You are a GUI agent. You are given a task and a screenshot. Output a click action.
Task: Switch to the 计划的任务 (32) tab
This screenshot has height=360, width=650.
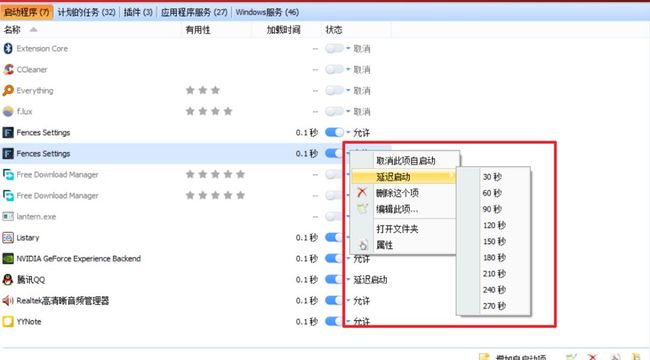87,12
